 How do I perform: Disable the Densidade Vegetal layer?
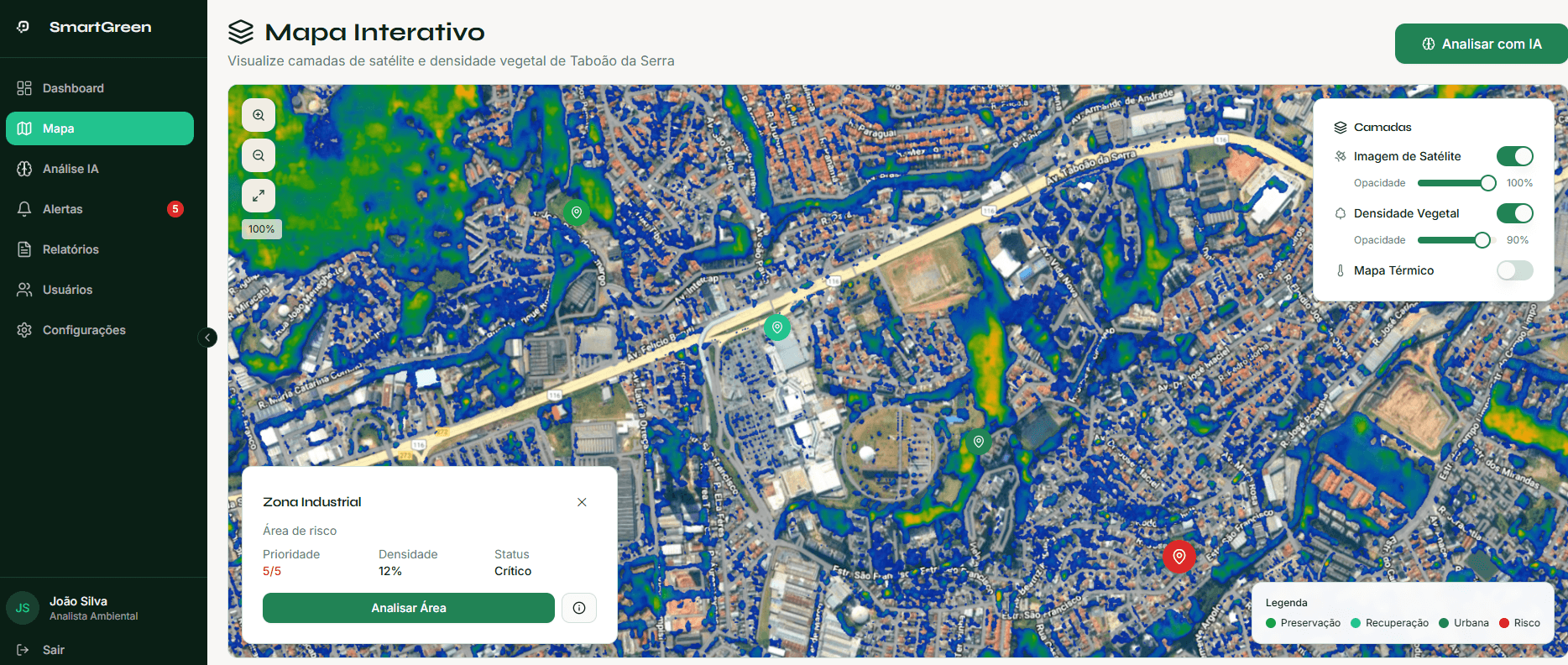tap(1515, 213)
